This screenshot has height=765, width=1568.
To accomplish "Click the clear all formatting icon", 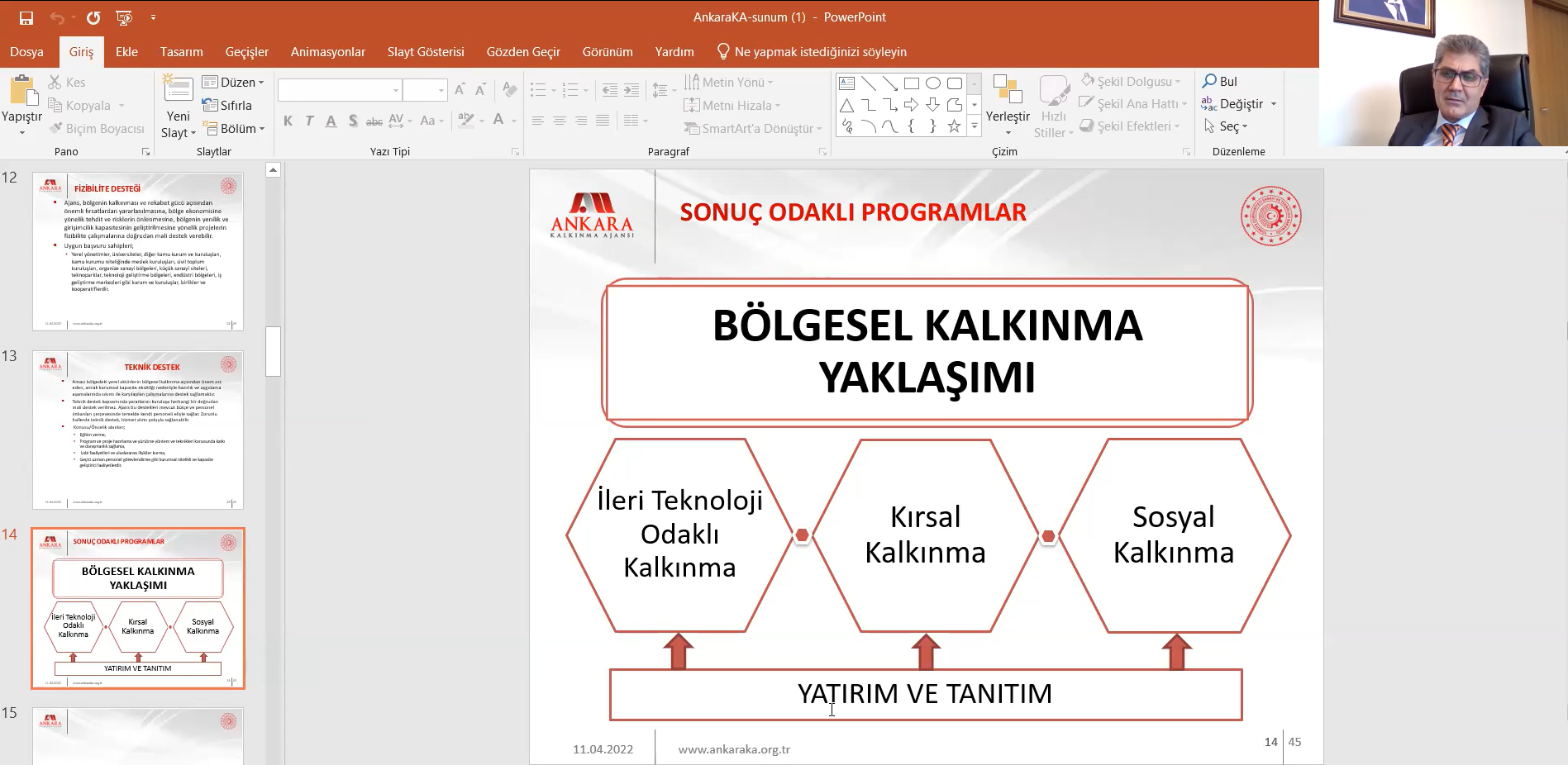I will tap(510, 89).
